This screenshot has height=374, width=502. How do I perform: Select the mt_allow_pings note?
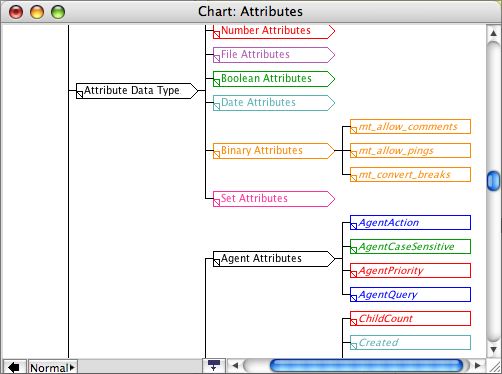coord(410,151)
